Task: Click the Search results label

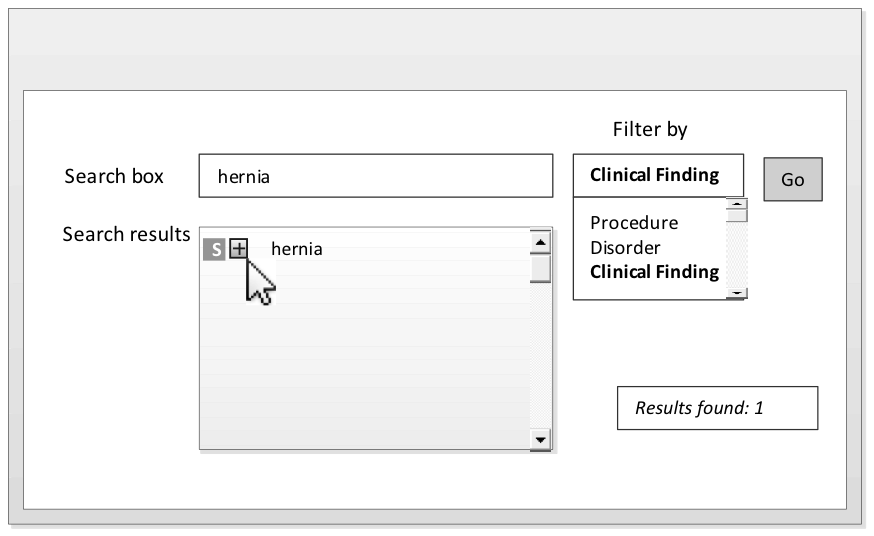Action: click(126, 234)
